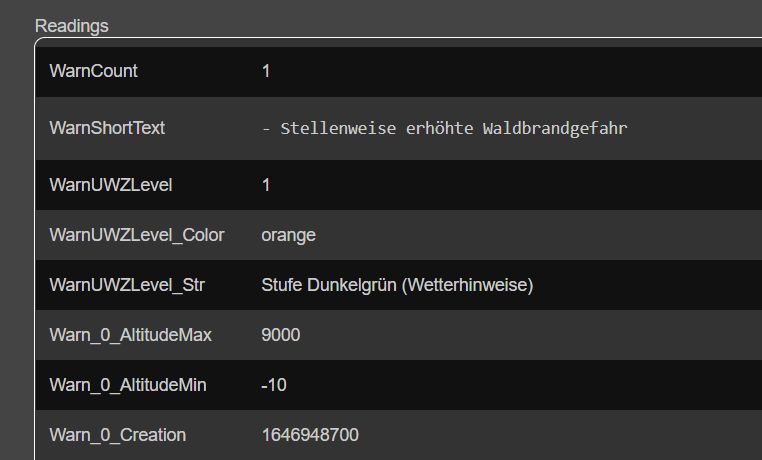
Task: Click the creation timestamp 1646948700
Action: 310,435
